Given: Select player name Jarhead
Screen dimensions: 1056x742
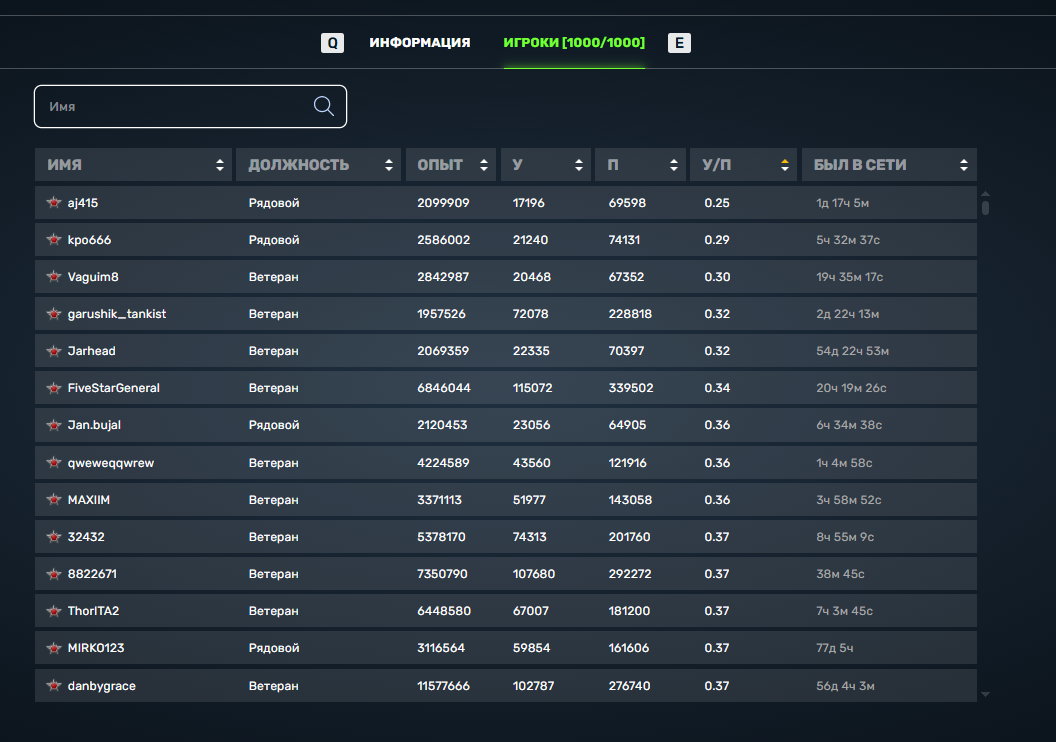Looking at the screenshot, I should pos(92,351).
